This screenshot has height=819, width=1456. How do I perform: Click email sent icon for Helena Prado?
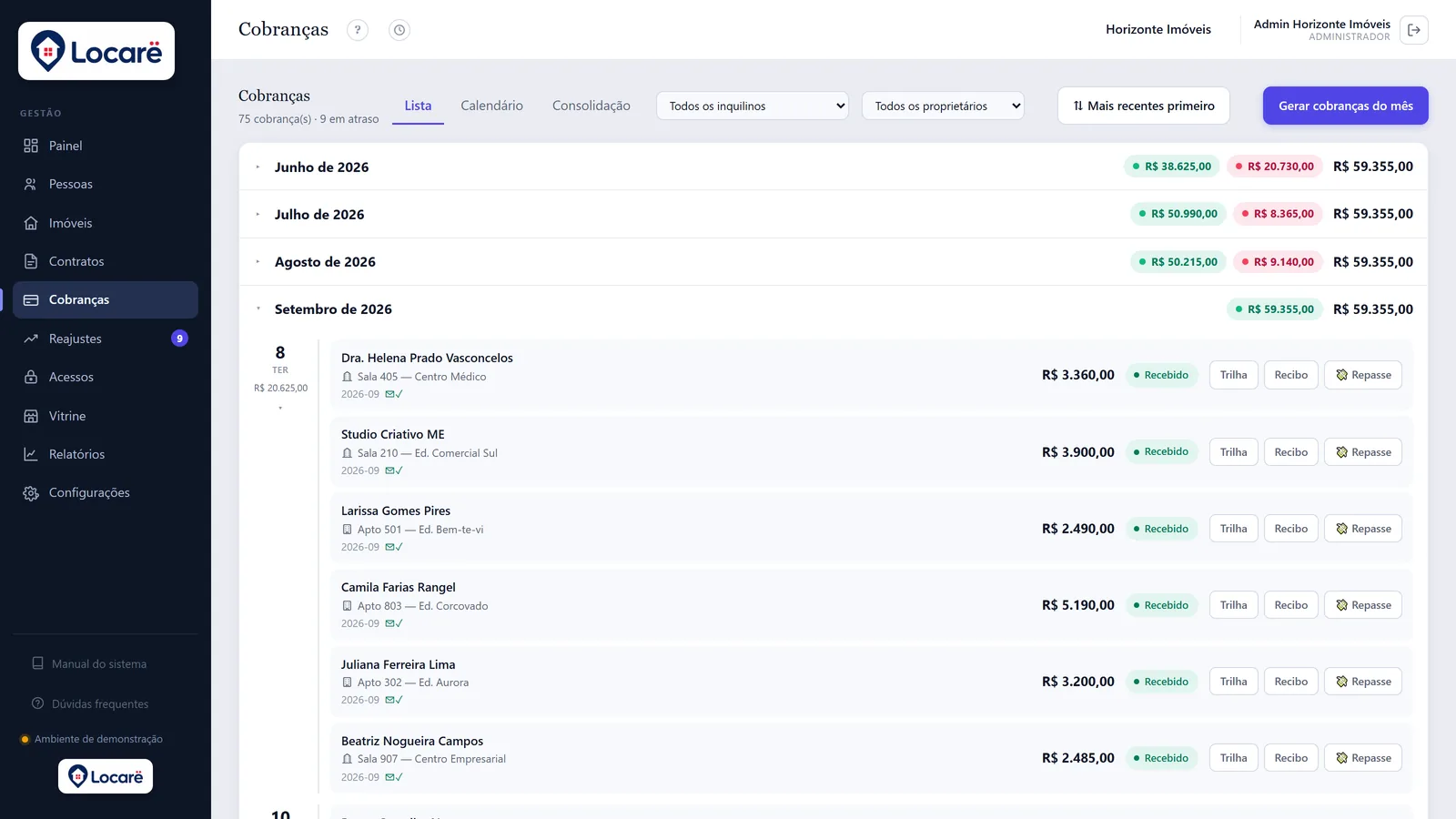[x=394, y=394]
